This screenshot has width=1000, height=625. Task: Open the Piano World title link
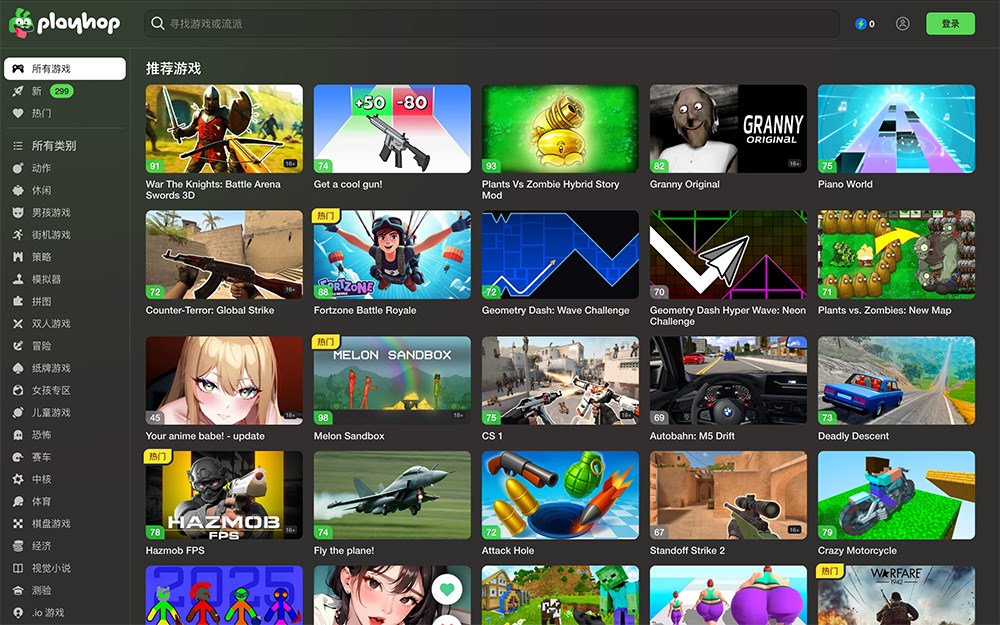(x=845, y=184)
